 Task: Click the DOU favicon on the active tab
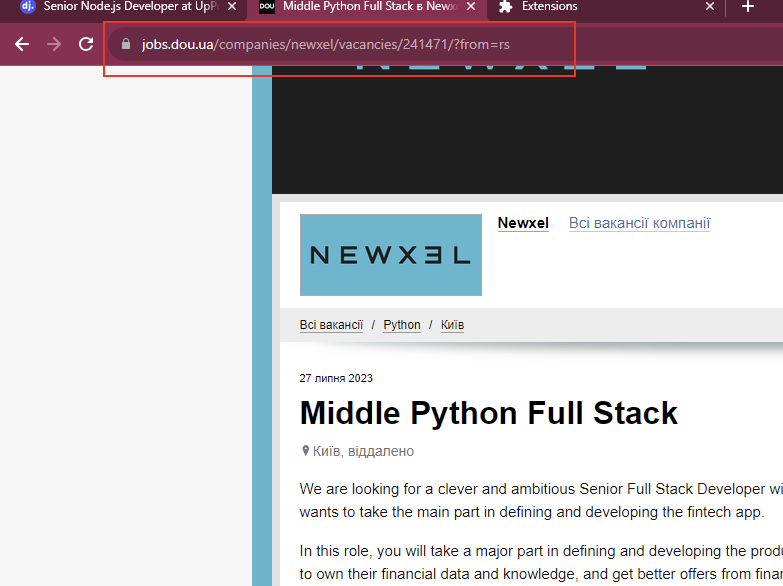(x=267, y=7)
